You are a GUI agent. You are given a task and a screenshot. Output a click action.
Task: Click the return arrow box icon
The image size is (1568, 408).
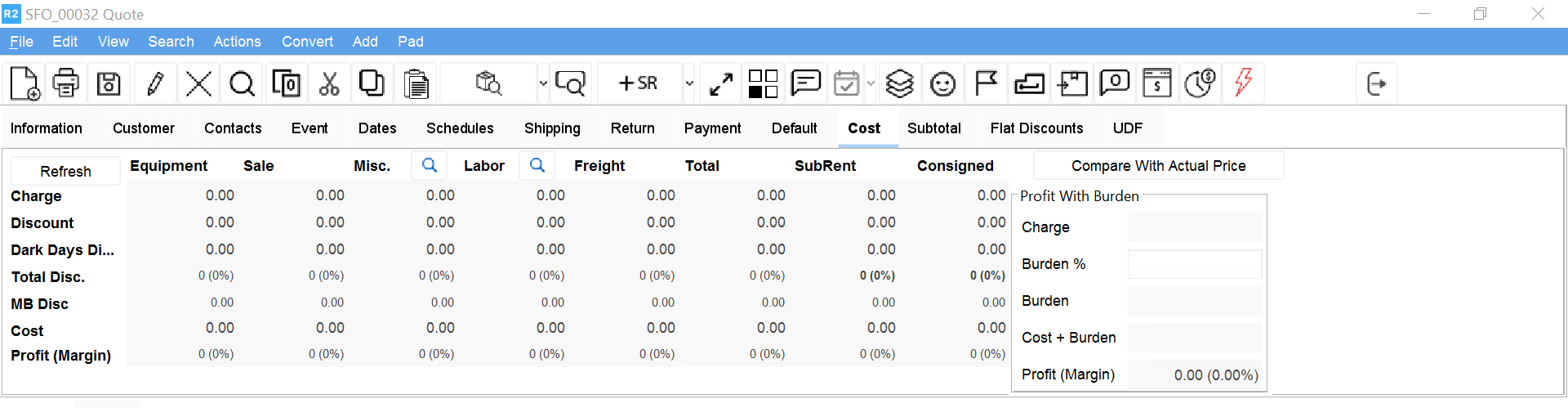(1029, 83)
